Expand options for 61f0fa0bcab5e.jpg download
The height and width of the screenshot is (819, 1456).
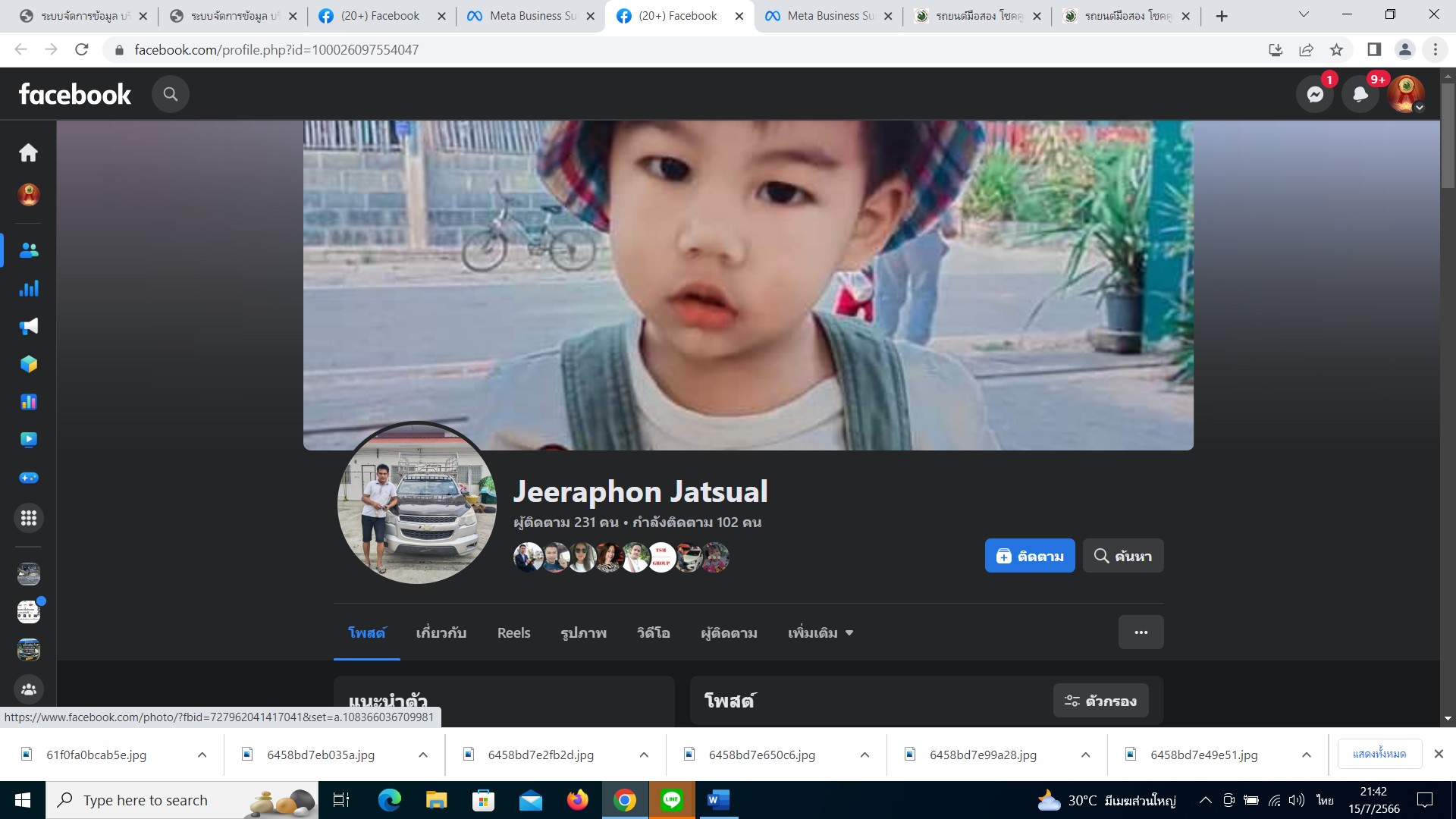pyautogui.click(x=202, y=755)
